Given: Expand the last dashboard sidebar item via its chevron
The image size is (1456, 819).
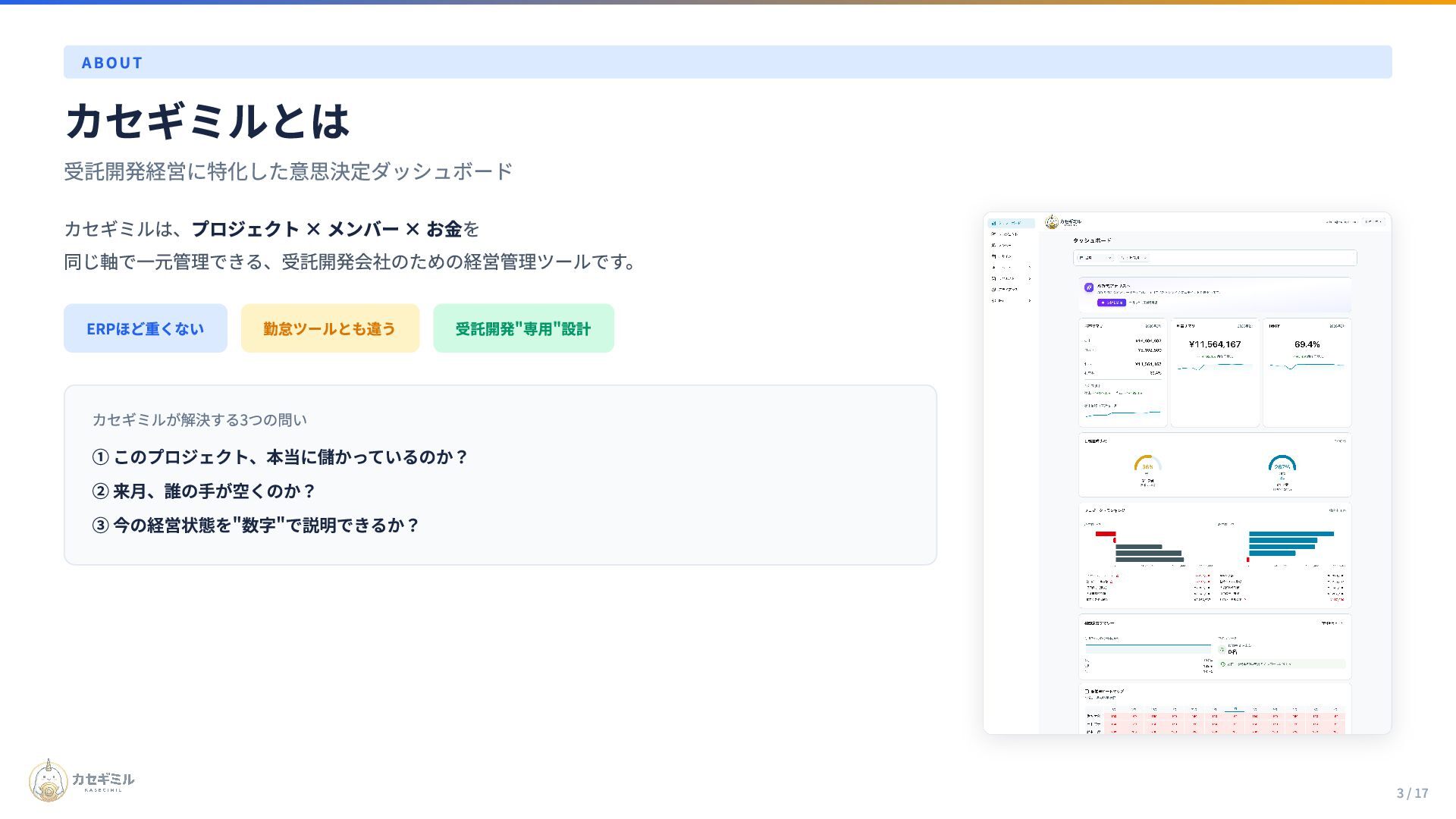Looking at the screenshot, I should (x=1029, y=301).
